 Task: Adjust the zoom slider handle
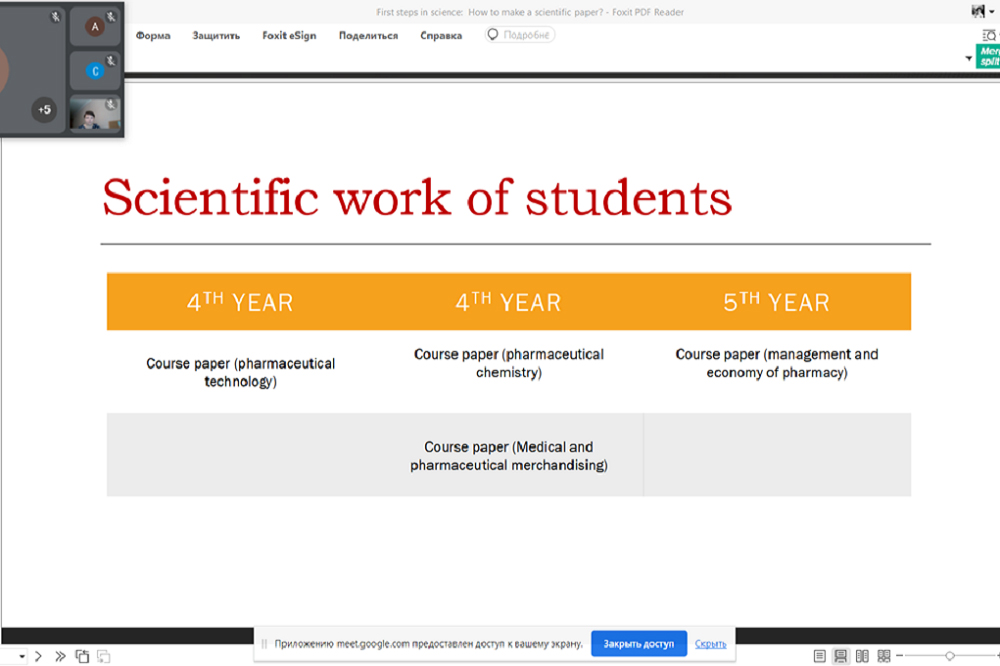(x=949, y=656)
